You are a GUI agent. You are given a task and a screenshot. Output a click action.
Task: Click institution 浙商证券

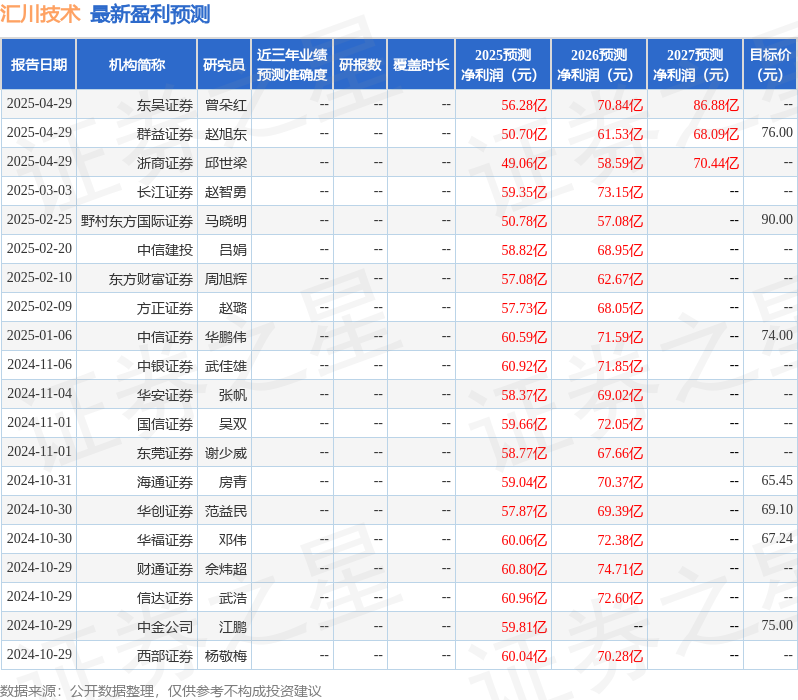[x=165, y=163]
